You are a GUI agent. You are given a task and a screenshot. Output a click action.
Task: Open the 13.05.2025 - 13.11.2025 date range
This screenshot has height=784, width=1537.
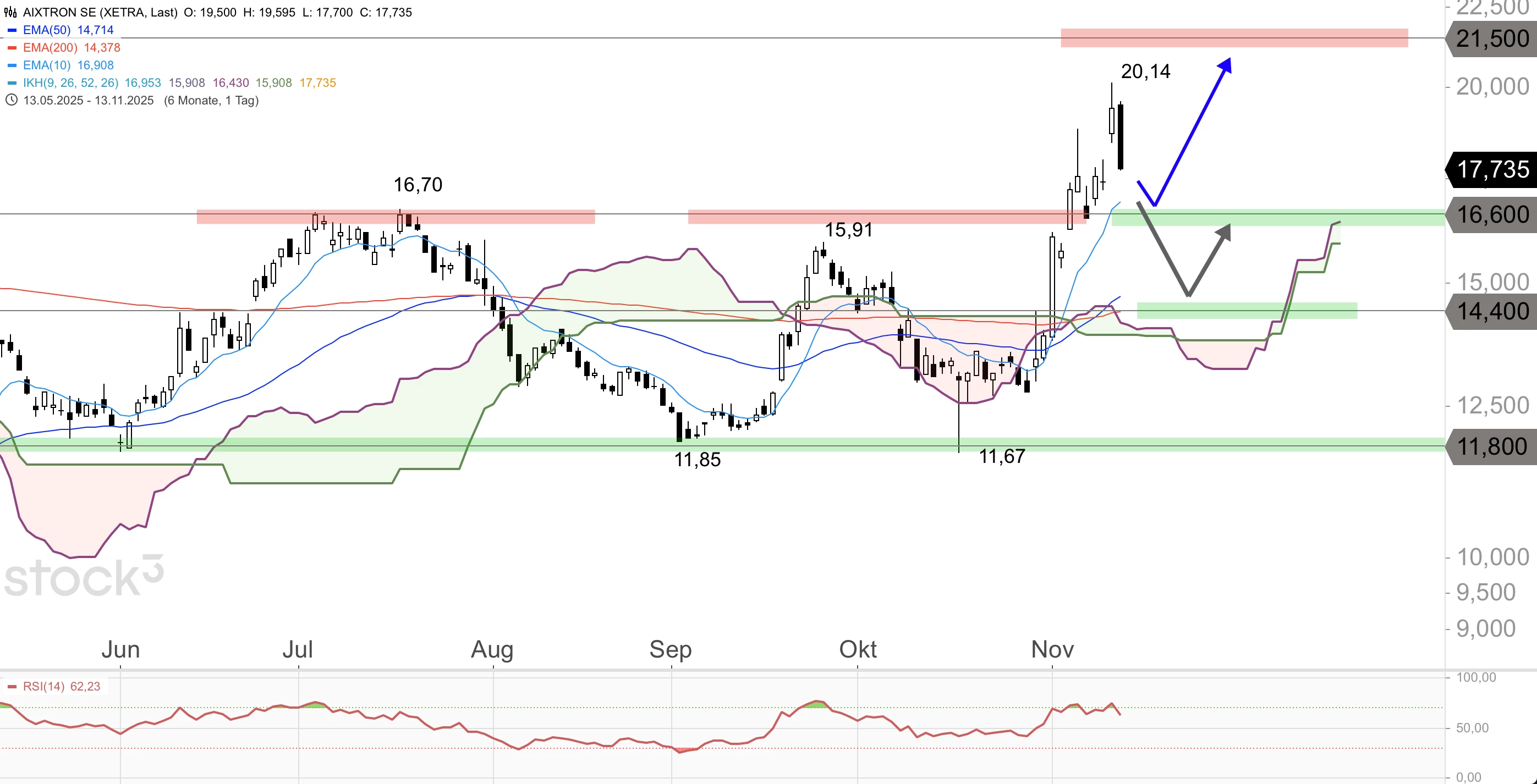pyautogui.click(x=89, y=100)
